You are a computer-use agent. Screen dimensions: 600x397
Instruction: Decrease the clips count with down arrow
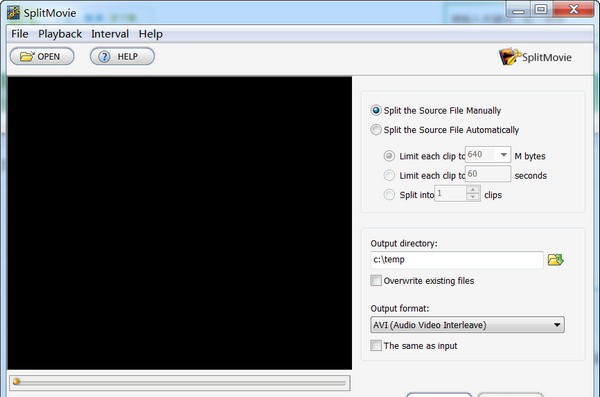tap(473, 197)
